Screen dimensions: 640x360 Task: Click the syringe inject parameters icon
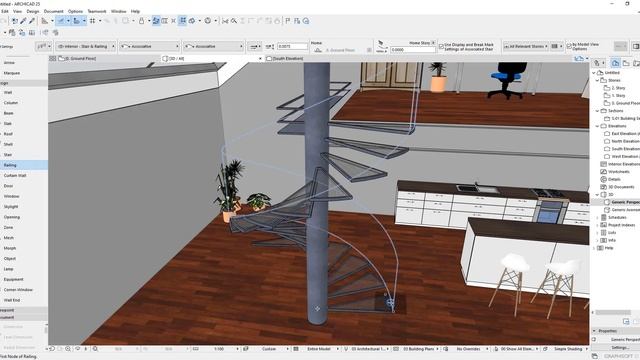coord(31,21)
